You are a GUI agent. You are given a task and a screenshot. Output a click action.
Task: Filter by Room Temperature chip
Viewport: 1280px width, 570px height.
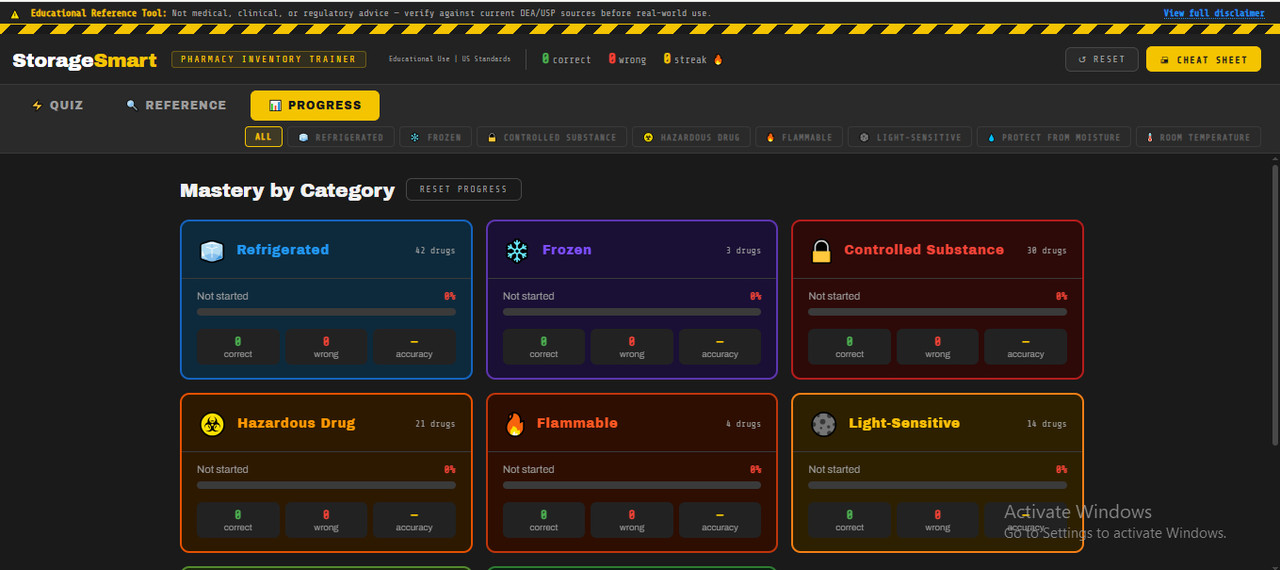tap(1198, 137)
